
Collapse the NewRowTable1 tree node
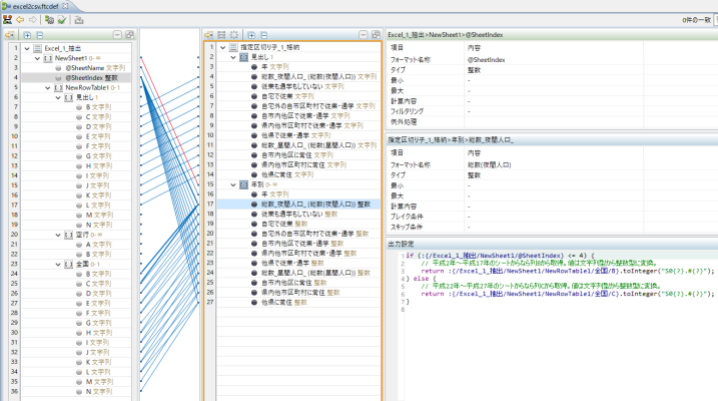point(48,87)
